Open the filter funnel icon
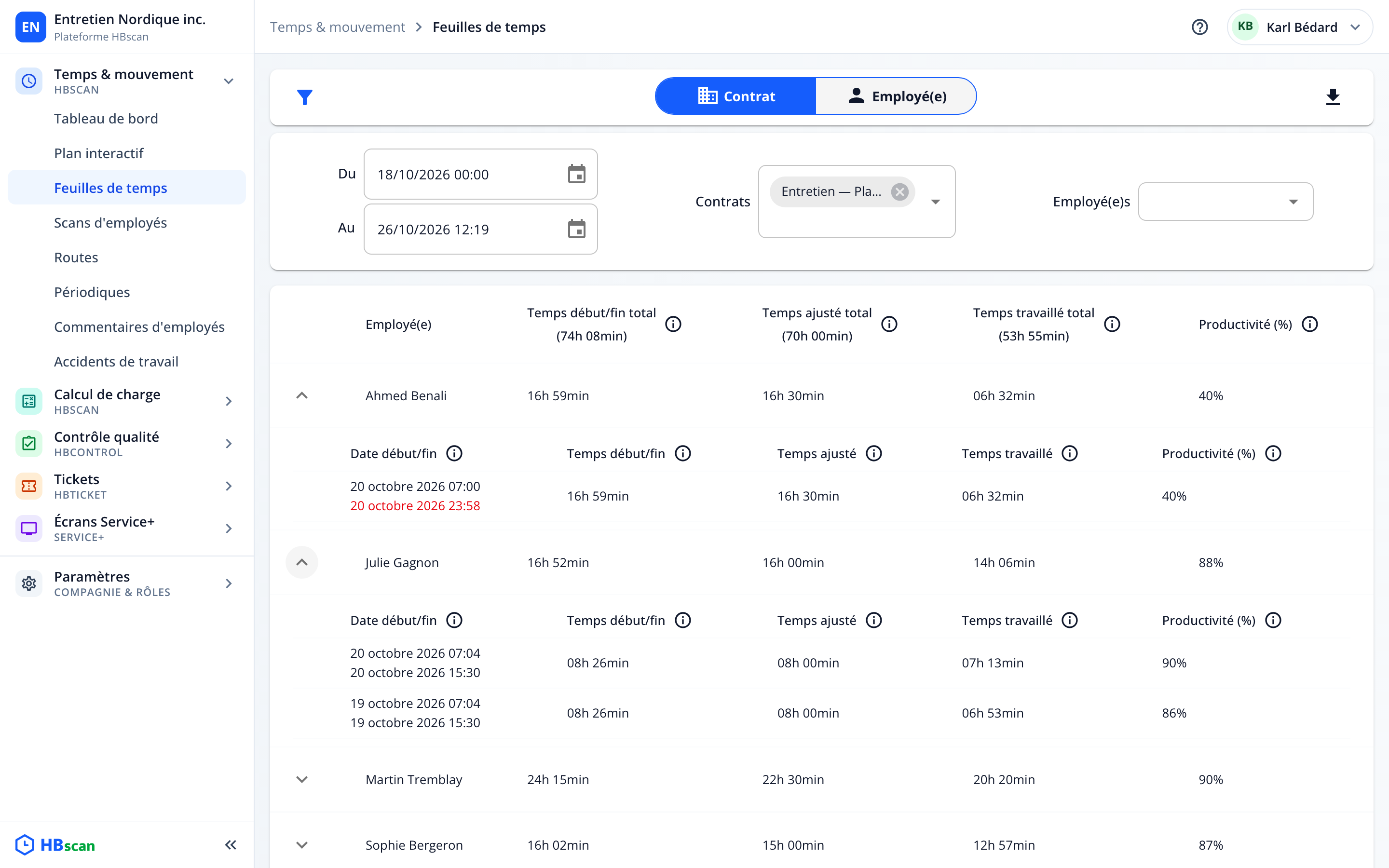 [x=305, y=97]
